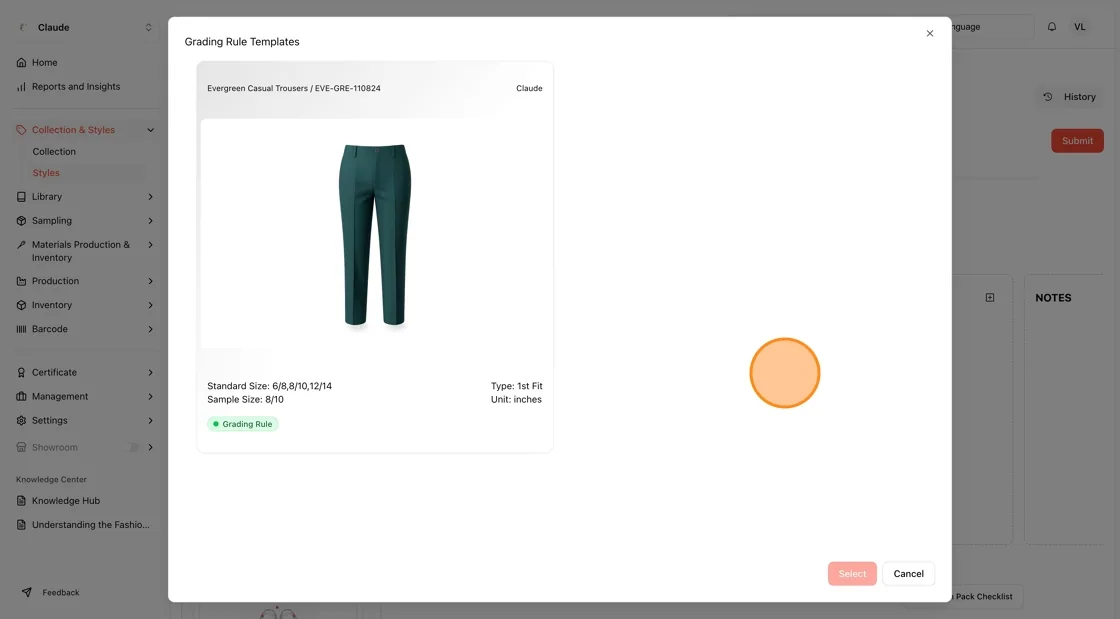Screen dimensions: 1120x619
Task: Open the VL user avatar menu
Action: pyautogui.click(x=1079, y=27)
